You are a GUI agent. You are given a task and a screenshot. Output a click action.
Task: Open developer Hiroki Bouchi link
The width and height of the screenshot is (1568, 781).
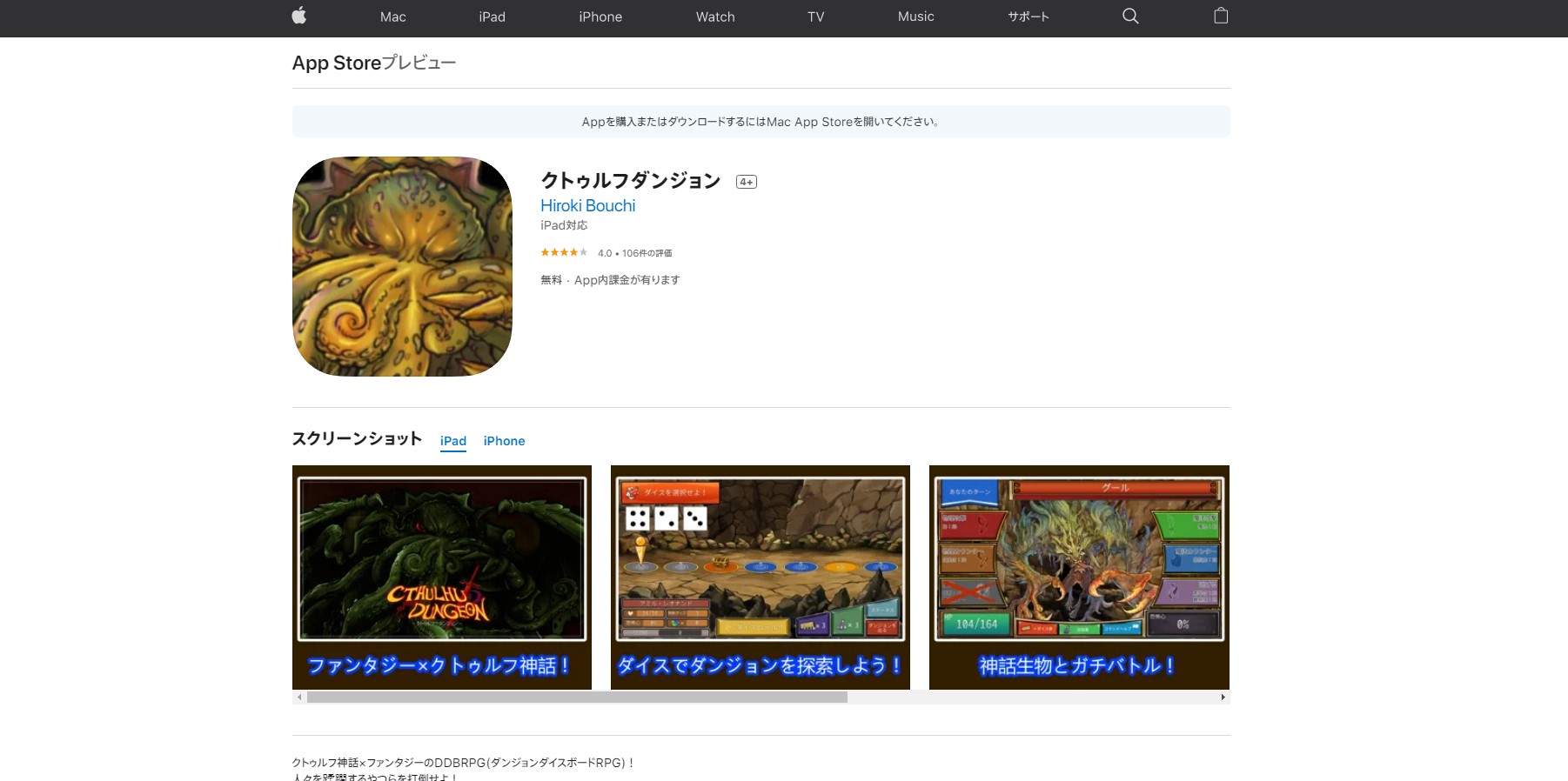click(587, 206)
